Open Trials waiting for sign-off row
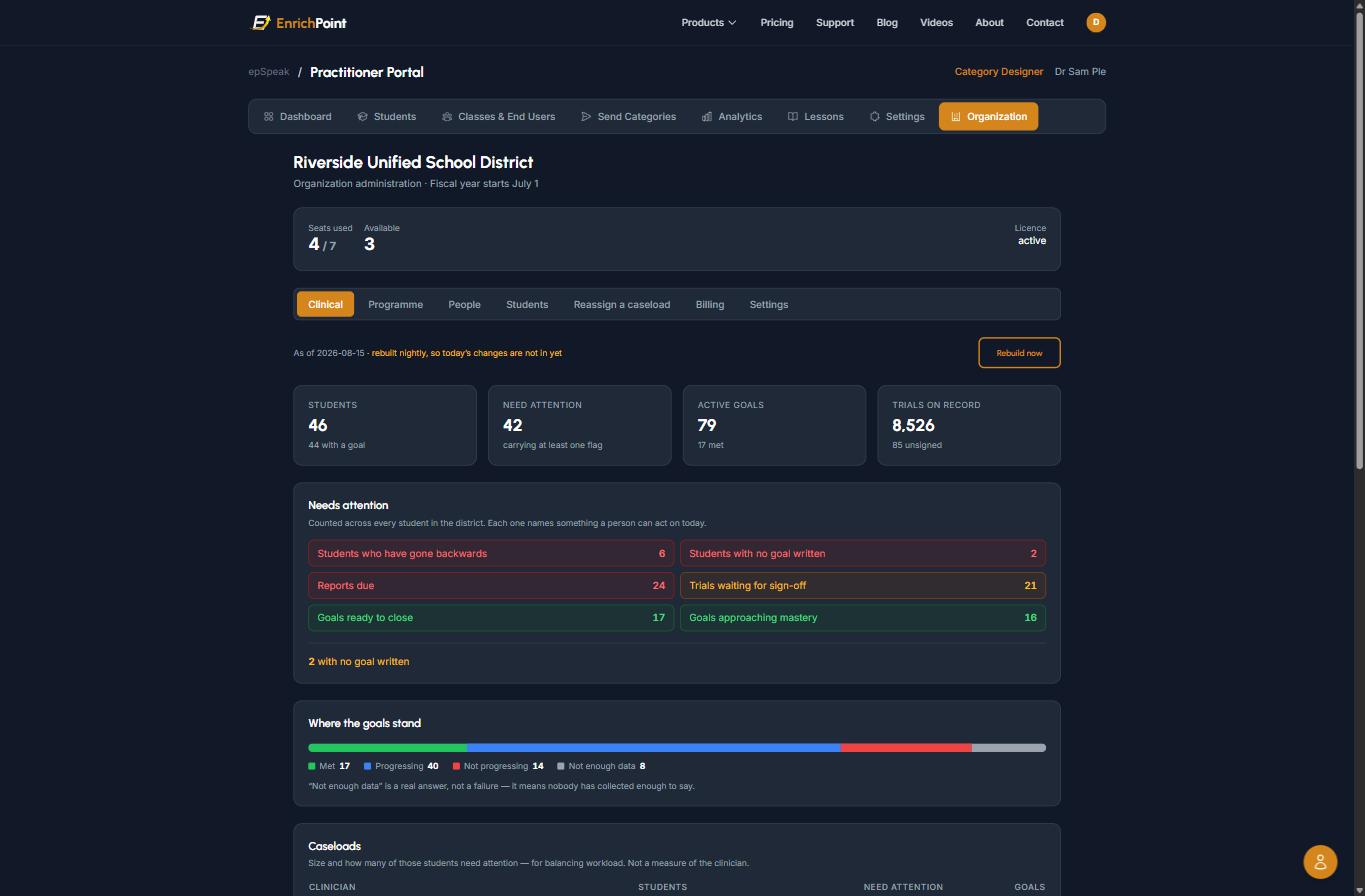Image resolution: width=1365 pixels, height=896 pixels. 863,585
